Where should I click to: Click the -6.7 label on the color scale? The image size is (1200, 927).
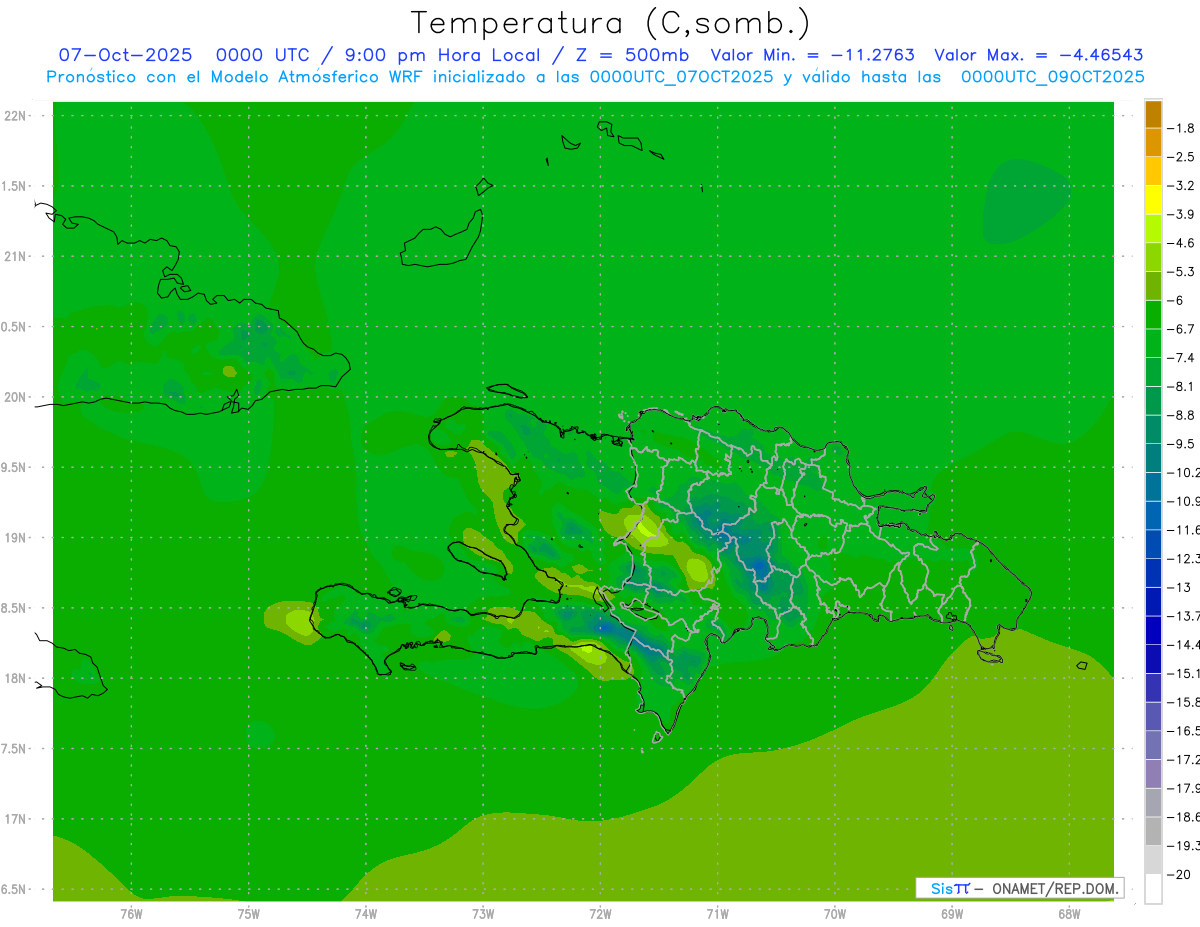tap(1183, 328)
